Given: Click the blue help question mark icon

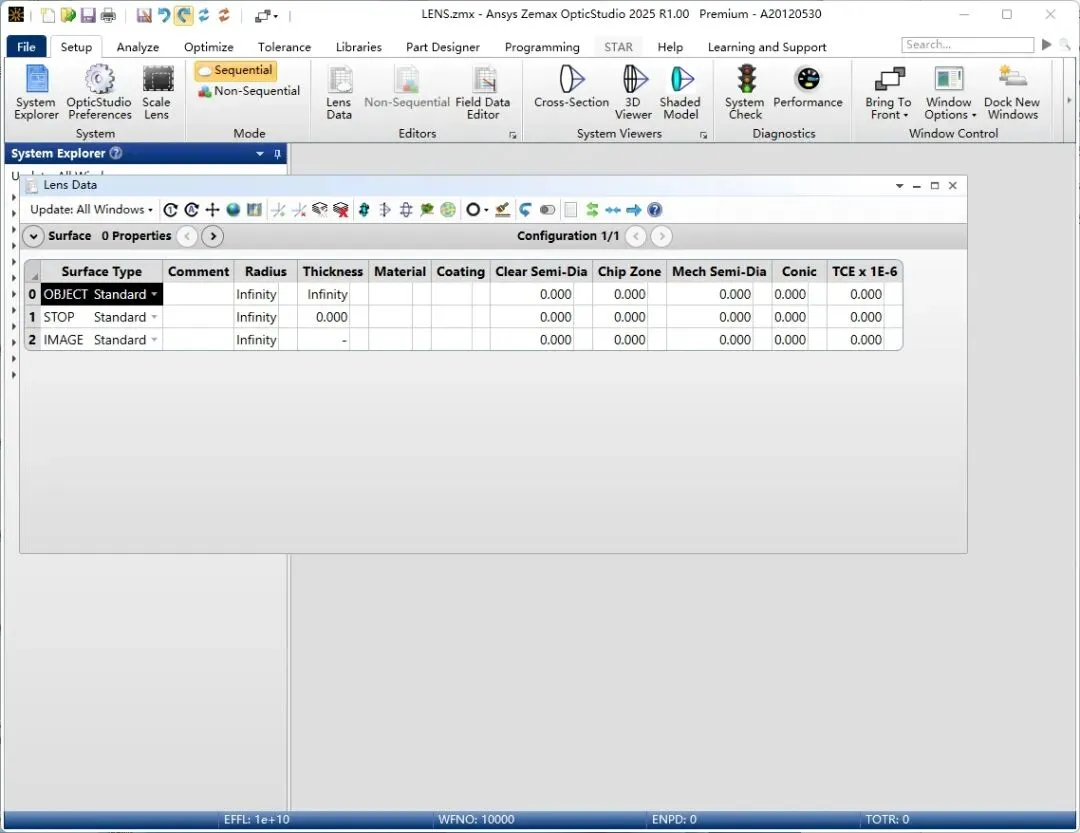Looking at the screenshot, I should pyautogui.click(x=654, y=209).
